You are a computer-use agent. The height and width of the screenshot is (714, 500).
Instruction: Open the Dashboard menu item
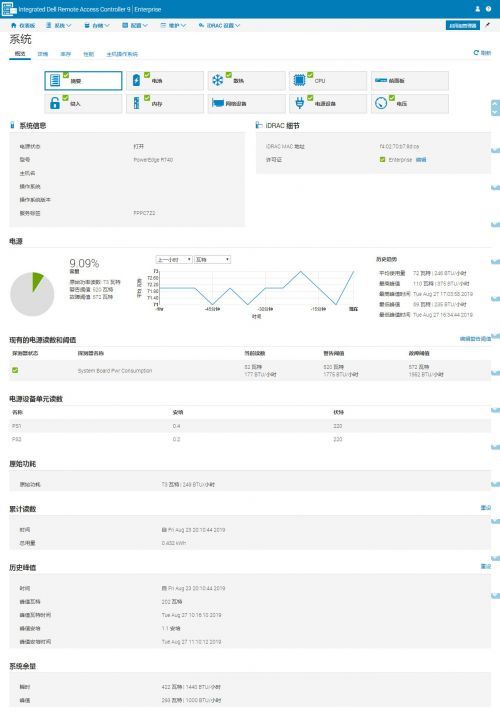pos(23,26)
